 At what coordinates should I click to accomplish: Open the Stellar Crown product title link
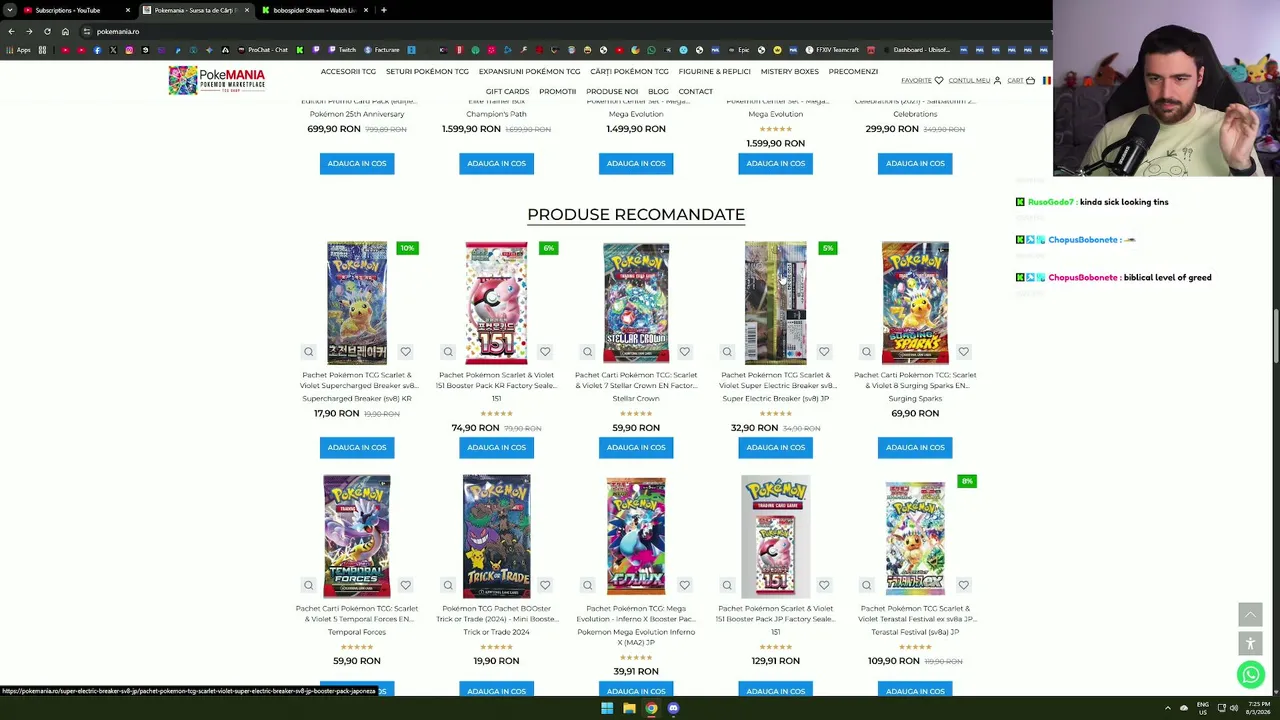pos(636,380)
